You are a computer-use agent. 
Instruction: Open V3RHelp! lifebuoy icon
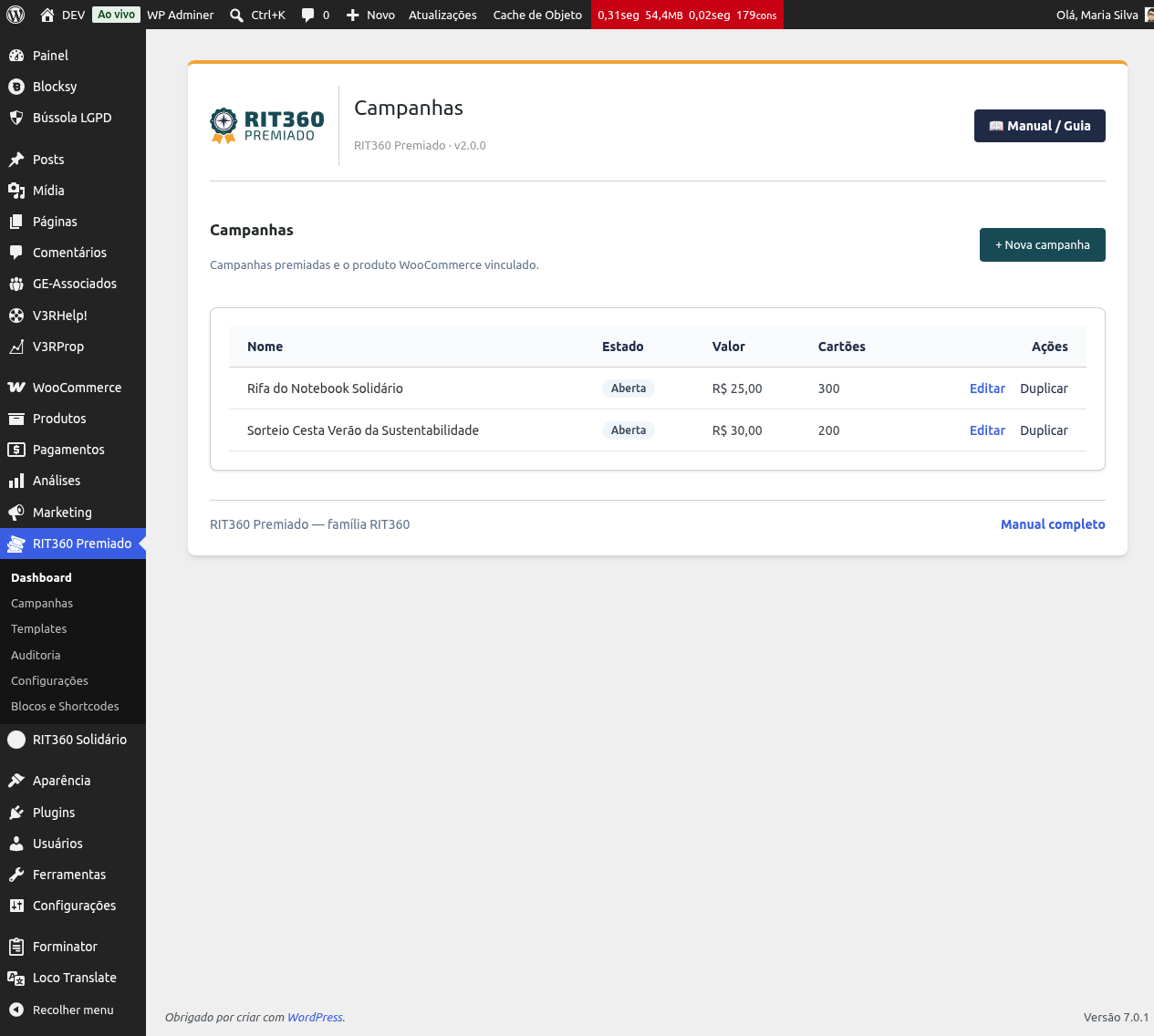16,316
